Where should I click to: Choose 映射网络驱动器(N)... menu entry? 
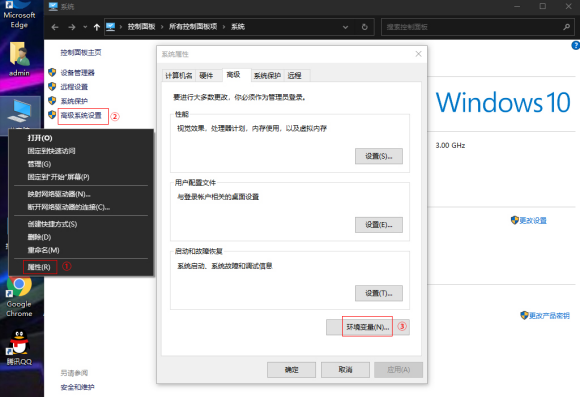pos(81,194)
